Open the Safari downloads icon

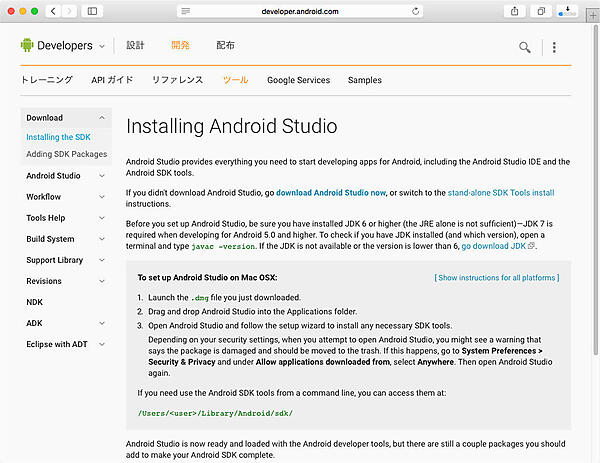click(567, 11)
